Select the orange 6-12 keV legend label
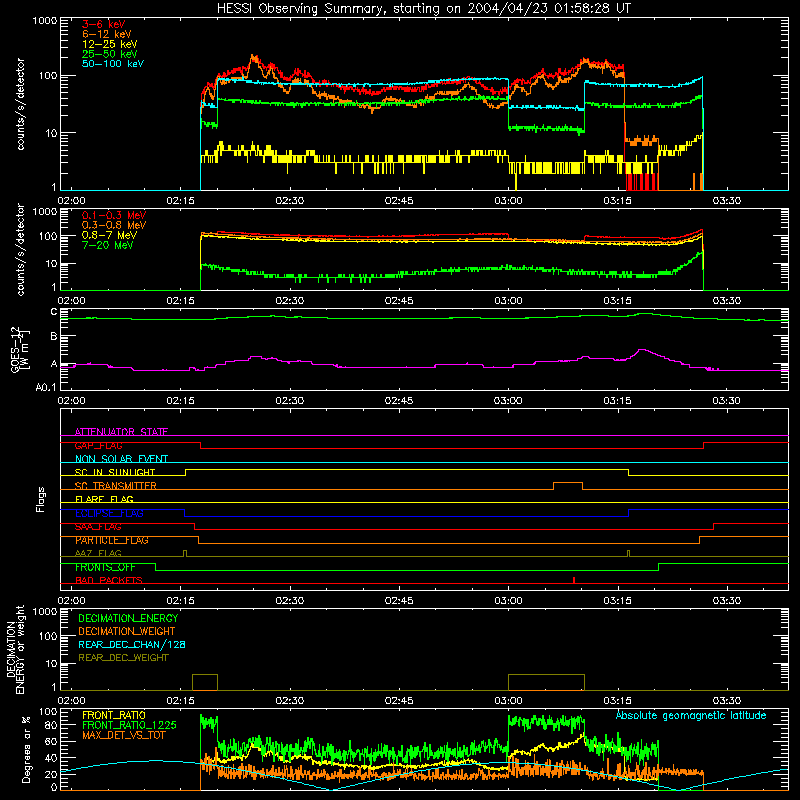The image size is (800, 800). [x=107, y=34]
